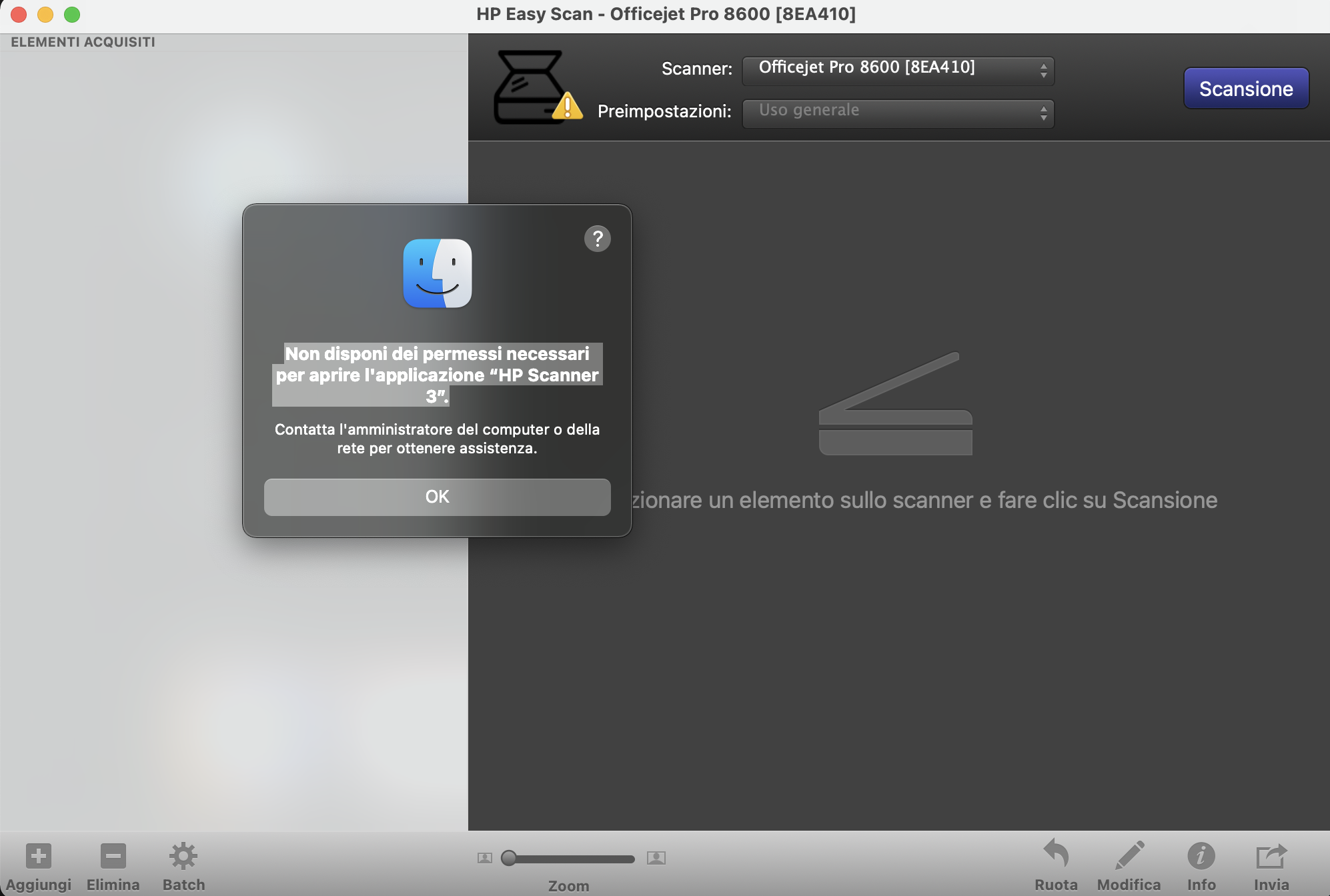Click the green fullscreen window button
This screenshot has height=896, width=1330.
coord(72,14)
